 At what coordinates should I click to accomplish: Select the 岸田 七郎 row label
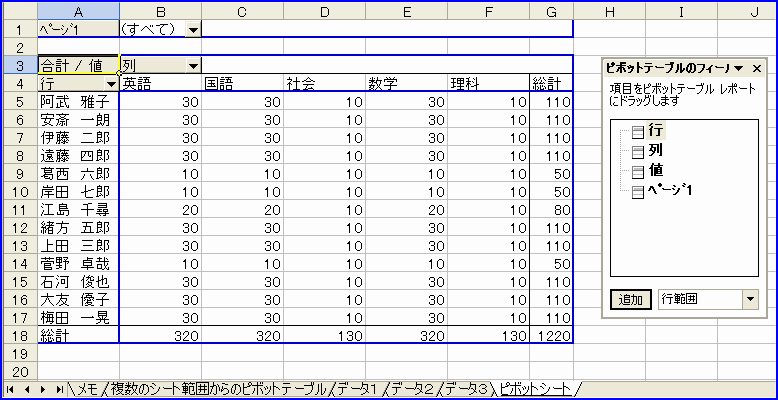[x=78, y=192]
